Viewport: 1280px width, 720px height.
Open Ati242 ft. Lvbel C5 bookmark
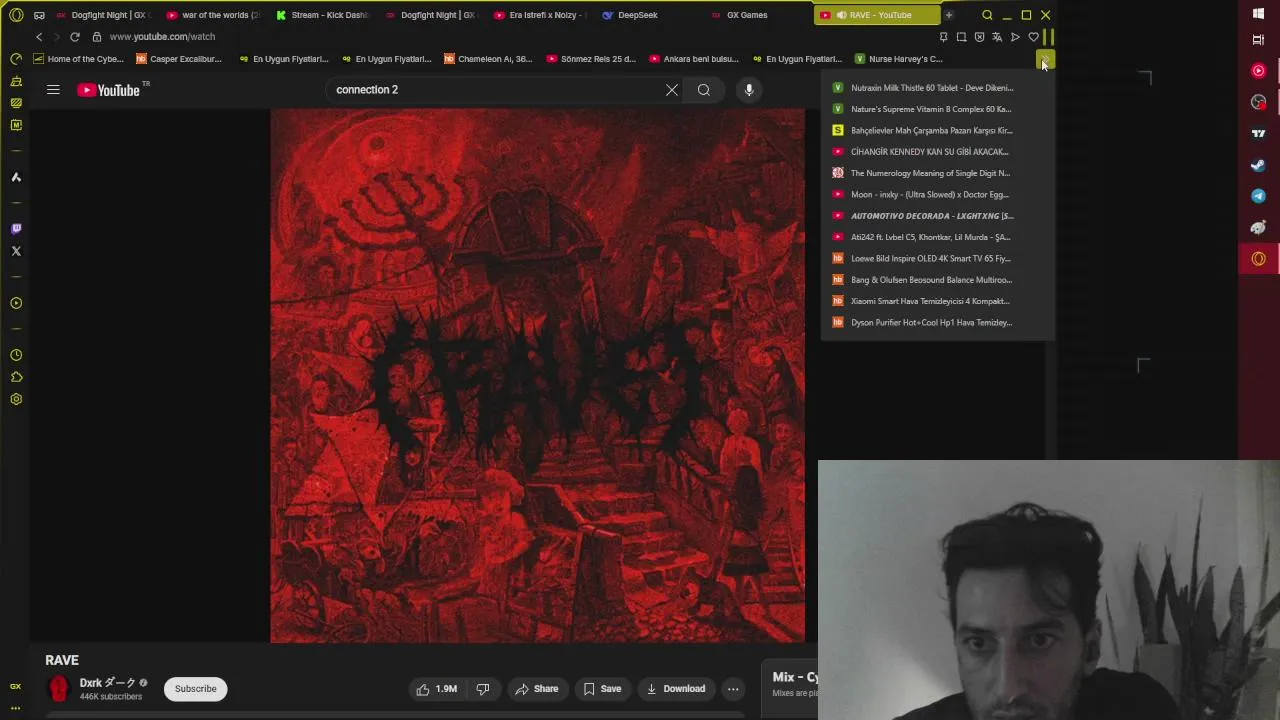pyautogui.click(x=937, y=237)
